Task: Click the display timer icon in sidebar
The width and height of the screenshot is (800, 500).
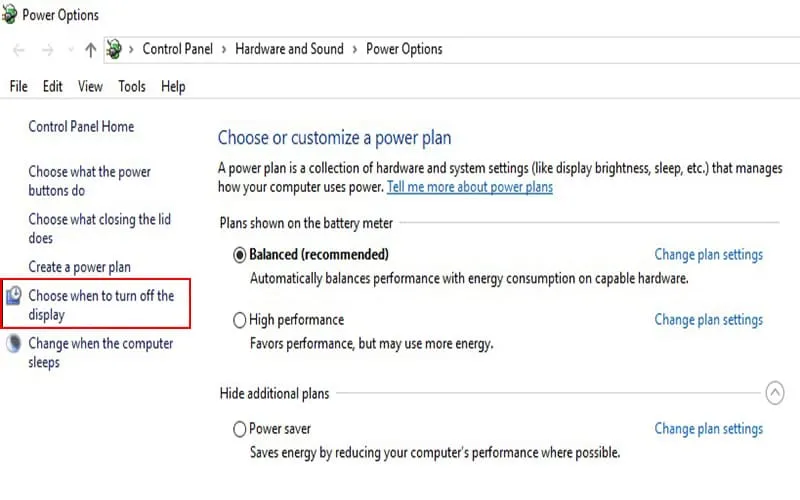Action: 14,296
